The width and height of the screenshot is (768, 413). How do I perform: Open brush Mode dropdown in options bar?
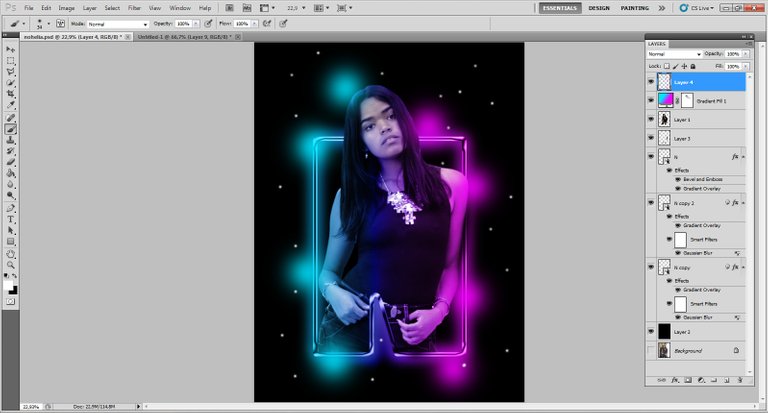pyautogui.click(x=118, y=24)
